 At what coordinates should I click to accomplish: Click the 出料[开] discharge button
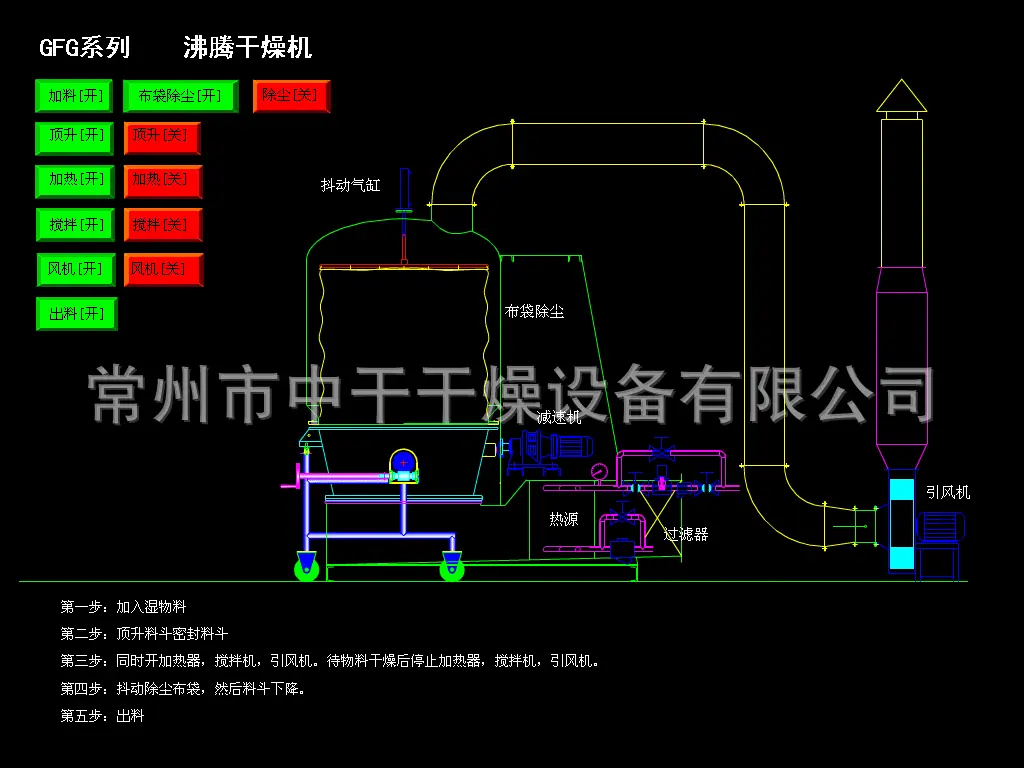click(76, 313)
